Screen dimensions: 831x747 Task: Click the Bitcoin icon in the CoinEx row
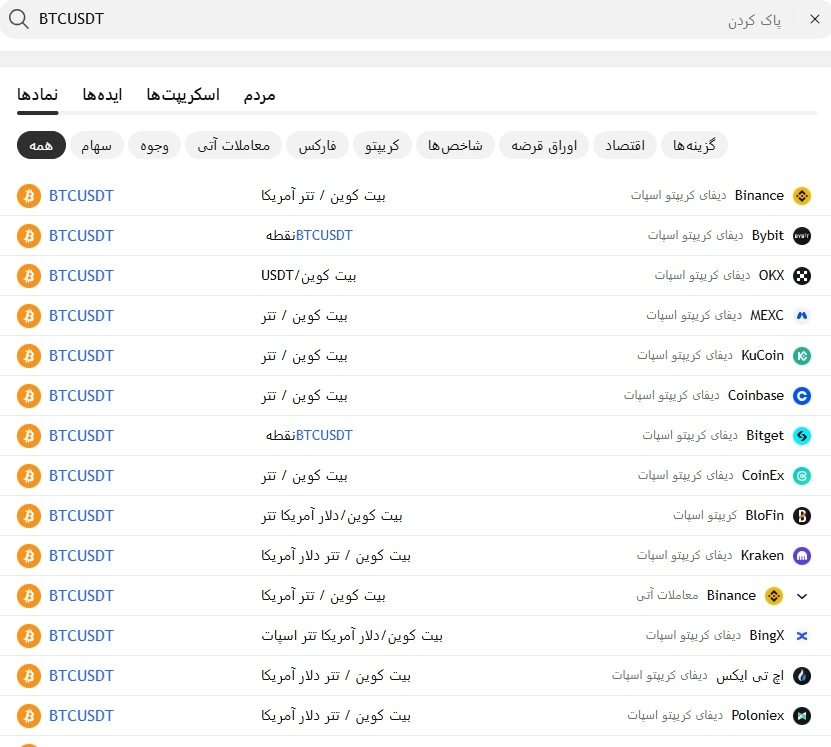tap(29, 476)
